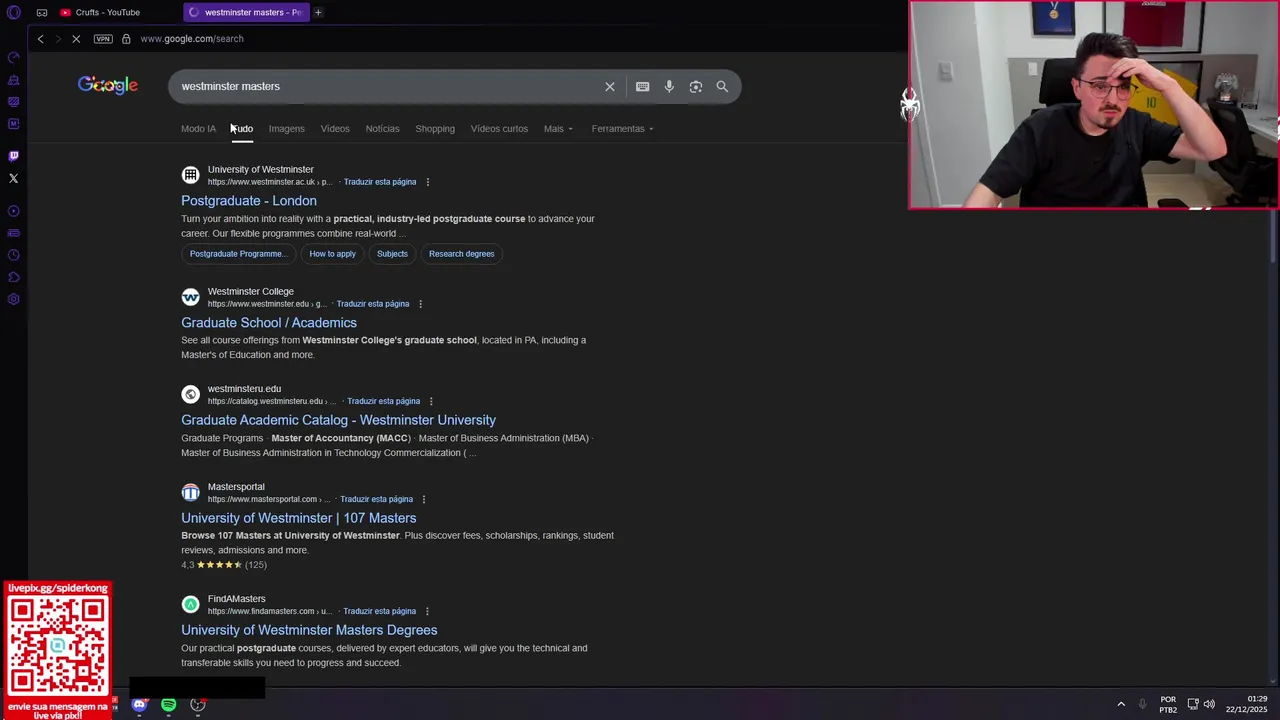Click the address bar URL
1280x720 pixels.
click(192, 38)
